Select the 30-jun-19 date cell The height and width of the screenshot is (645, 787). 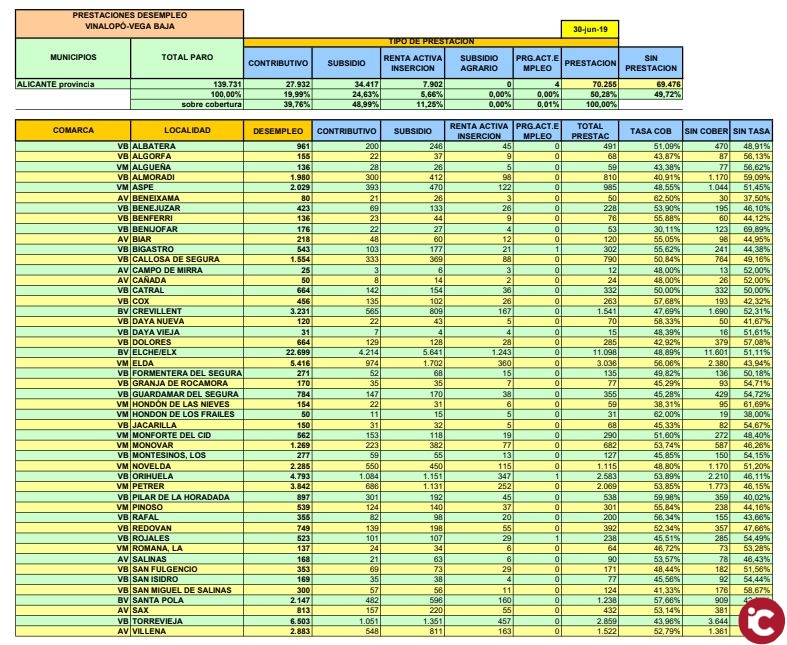(591, 30)
